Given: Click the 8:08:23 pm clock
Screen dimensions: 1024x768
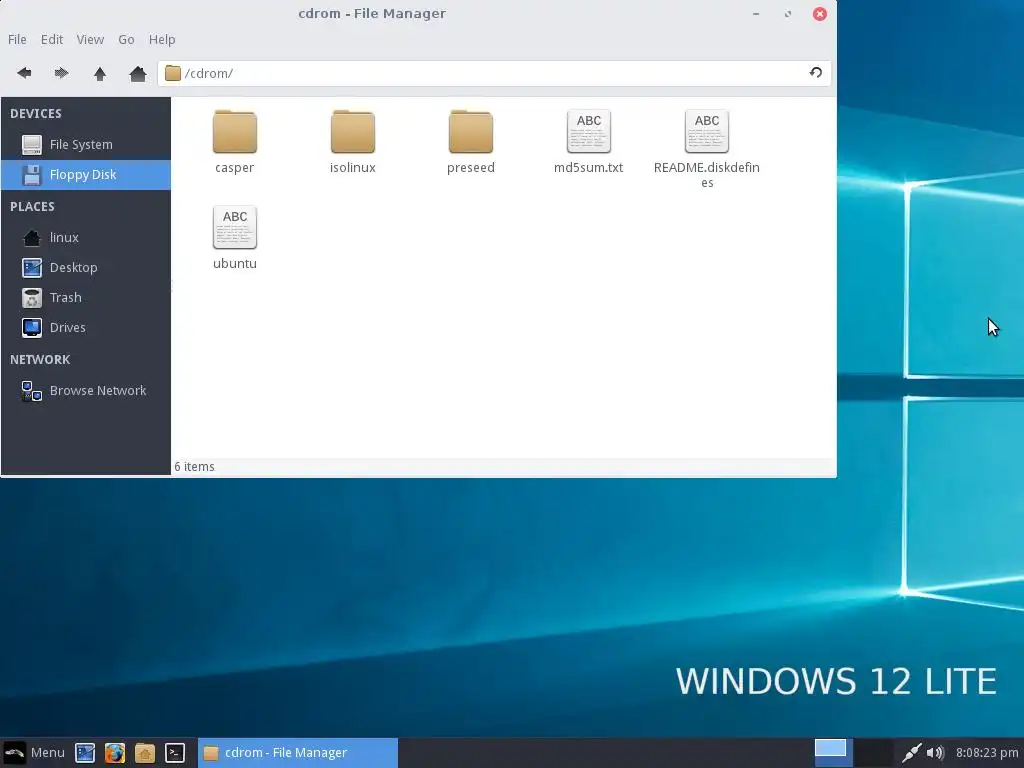Looking at the screenshot, I should (x=987, y=753).
